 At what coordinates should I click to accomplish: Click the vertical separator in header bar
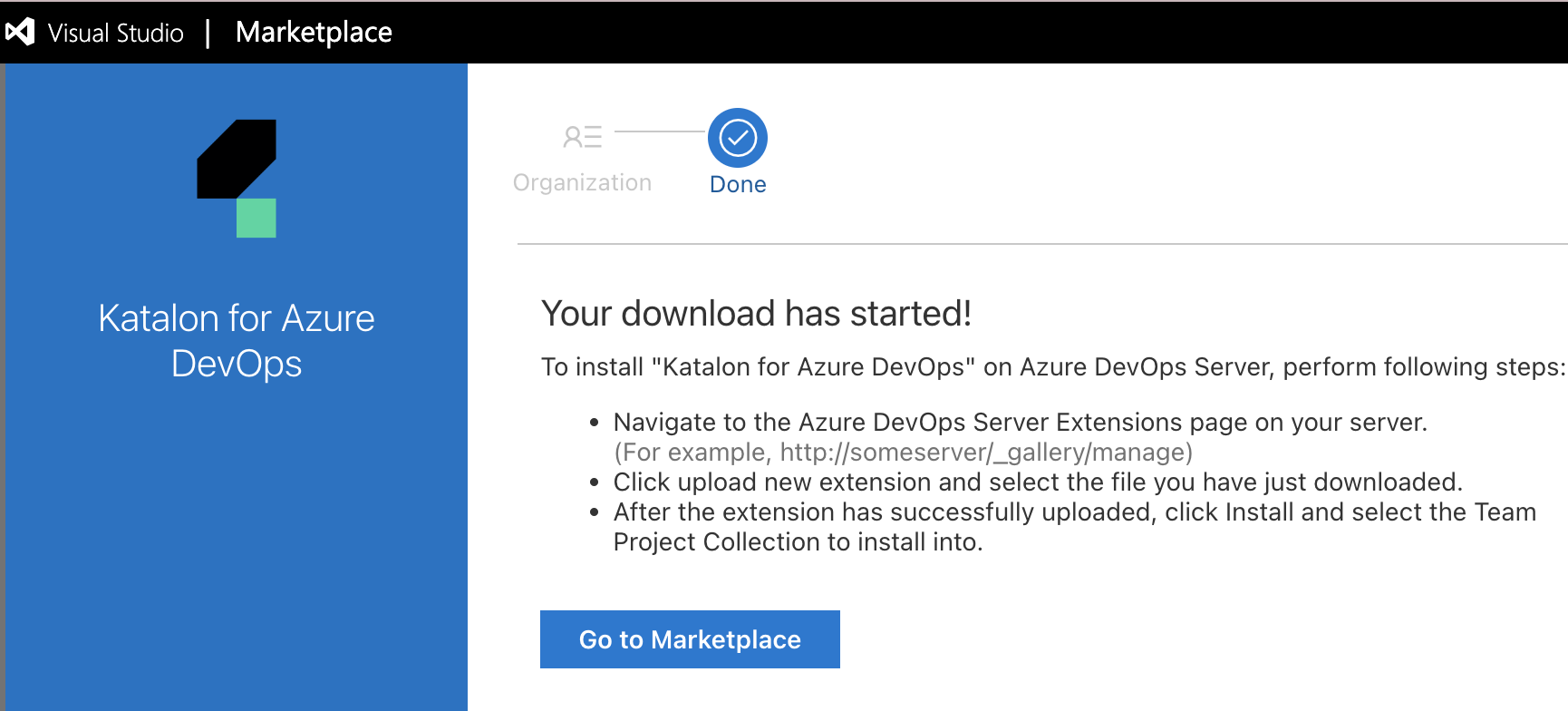click(x=208, y=34)
